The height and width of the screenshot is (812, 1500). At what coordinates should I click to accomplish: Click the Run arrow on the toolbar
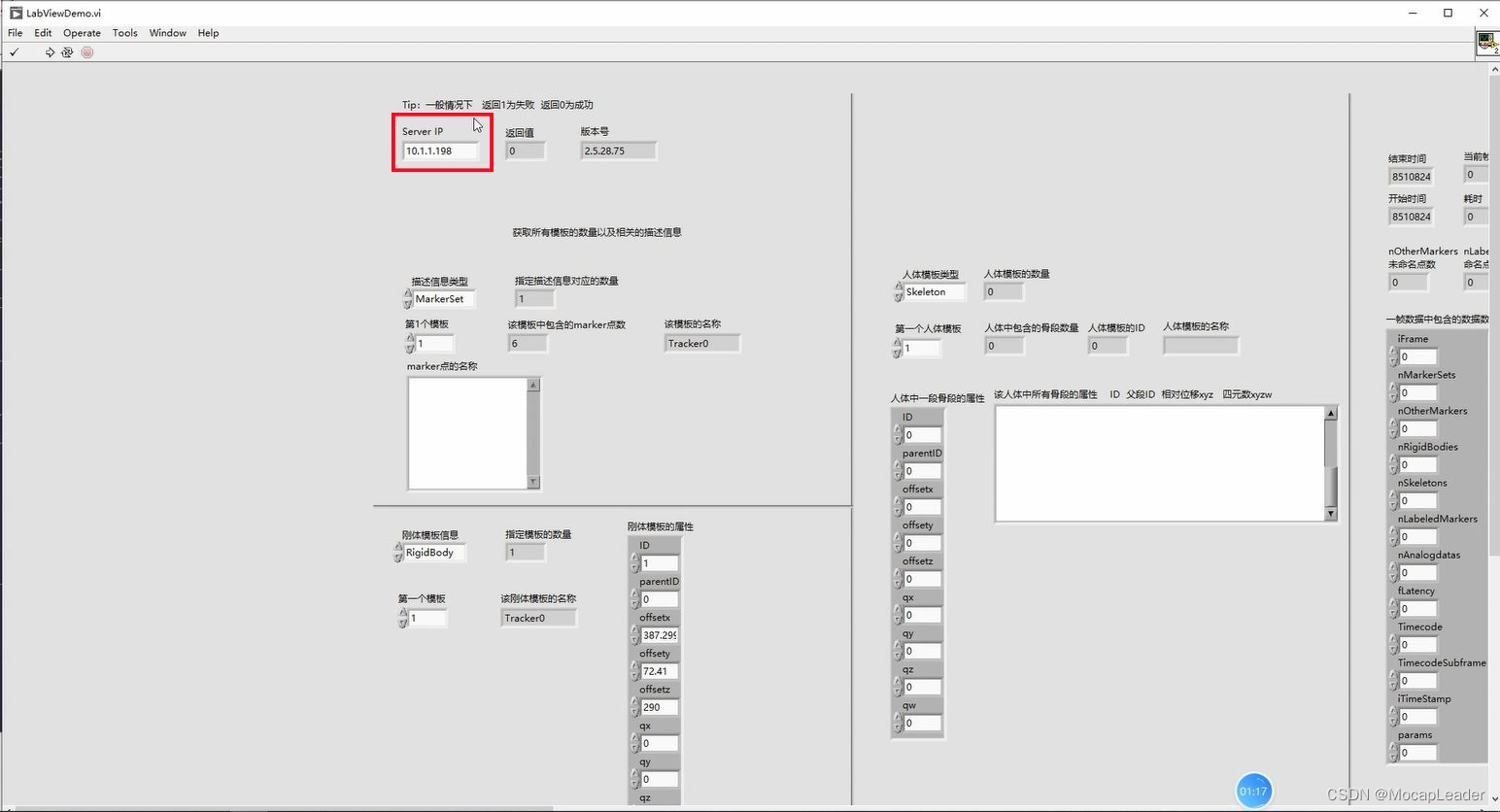click(49, 52)
